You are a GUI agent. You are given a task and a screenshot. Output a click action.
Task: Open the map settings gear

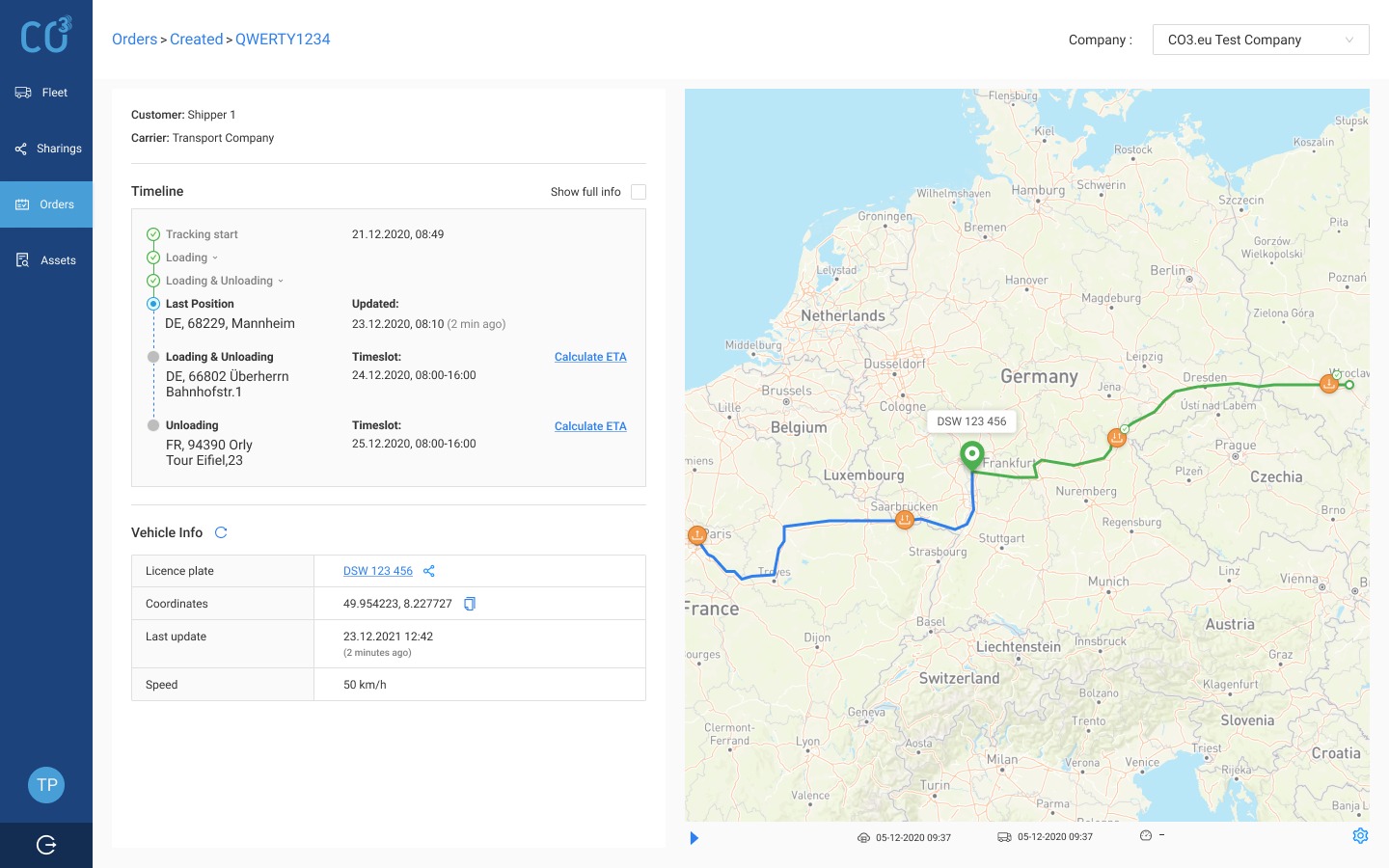(x=1360, y=836)
